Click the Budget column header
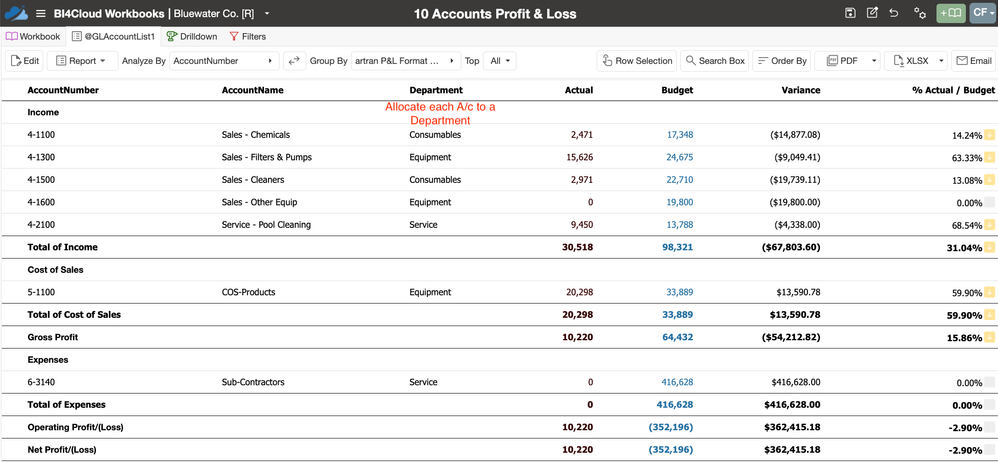Image resolution: width=998 pixels, height=462 pixels. [x=677, y=90]
